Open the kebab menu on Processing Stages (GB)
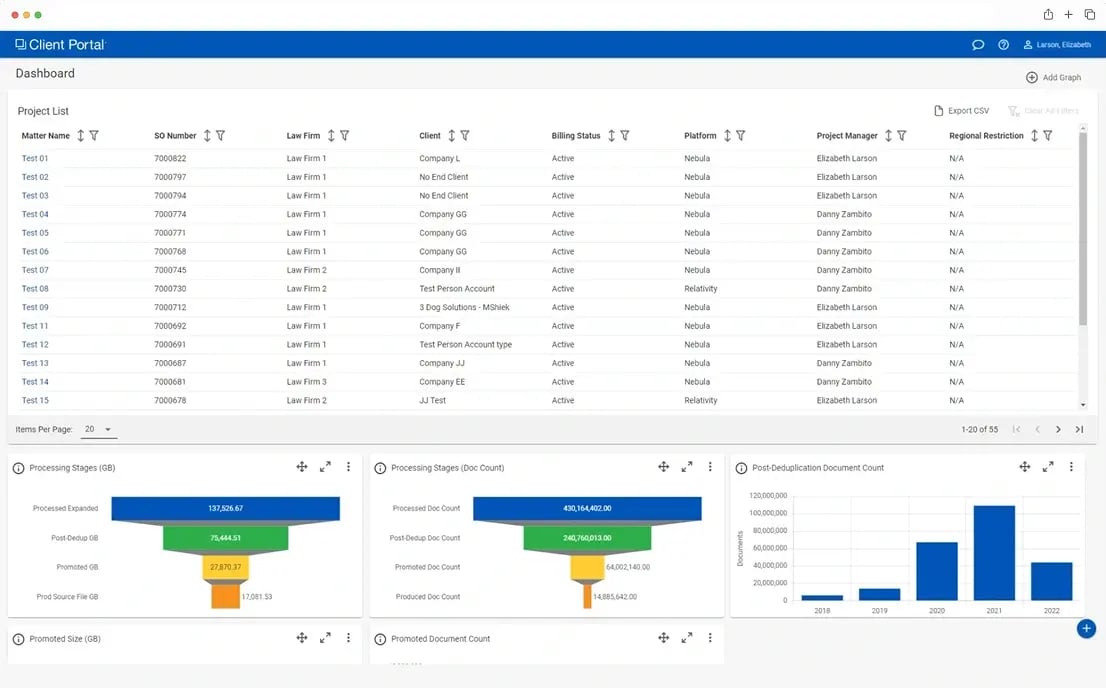The image size is (1106, 688). click(x=348, y=466)
